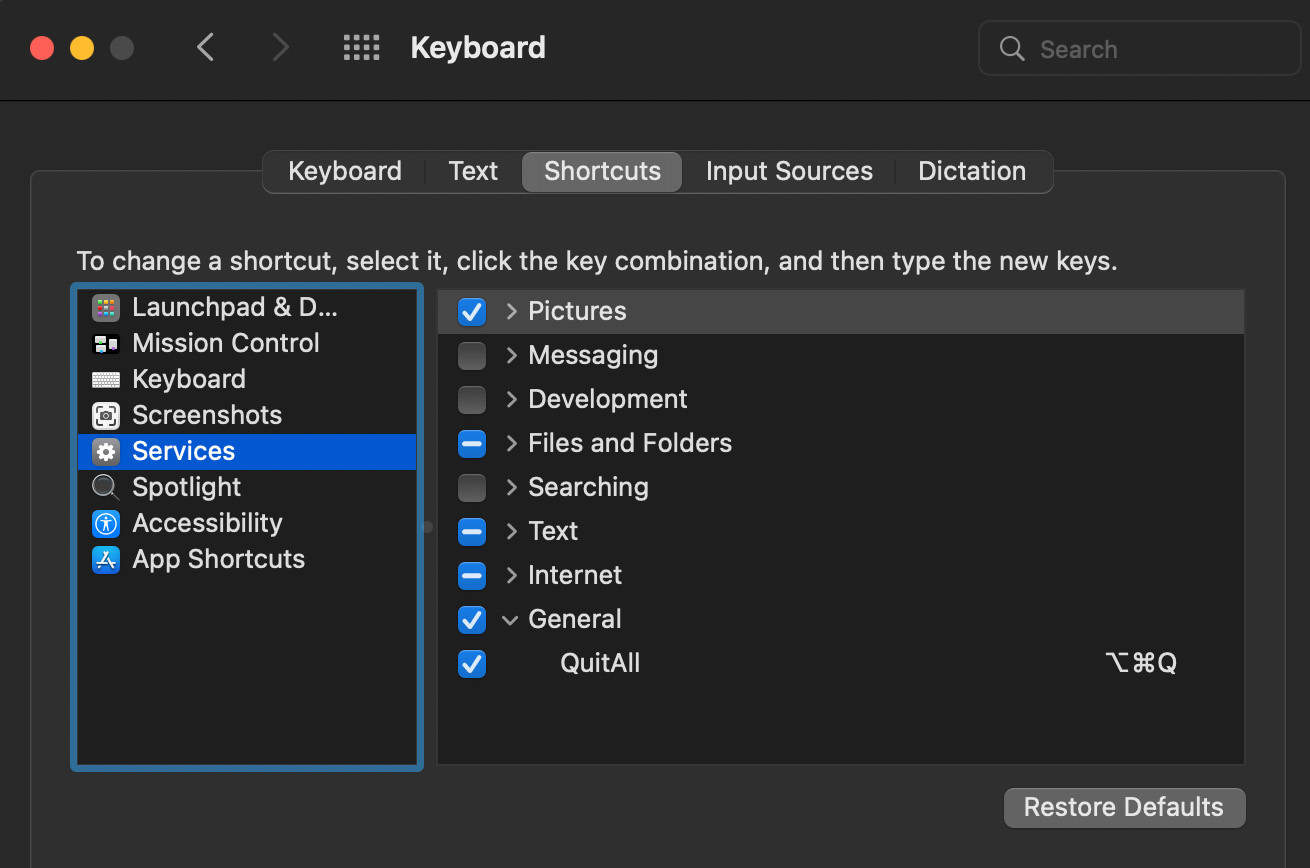Expand the Files and Folders group
1310x868 pixels.
511,443
